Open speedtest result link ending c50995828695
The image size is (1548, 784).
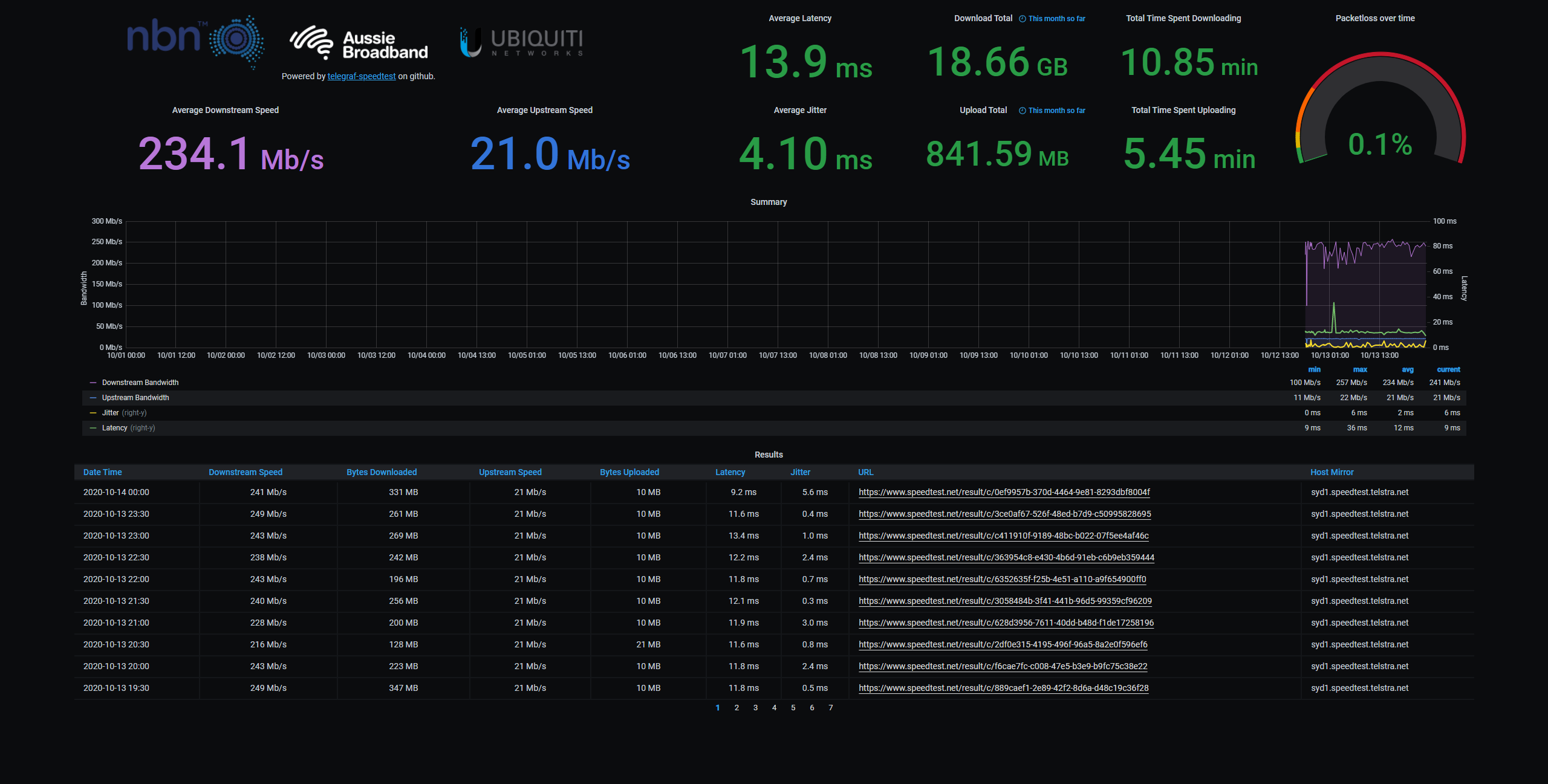(x=1005, y=514)
